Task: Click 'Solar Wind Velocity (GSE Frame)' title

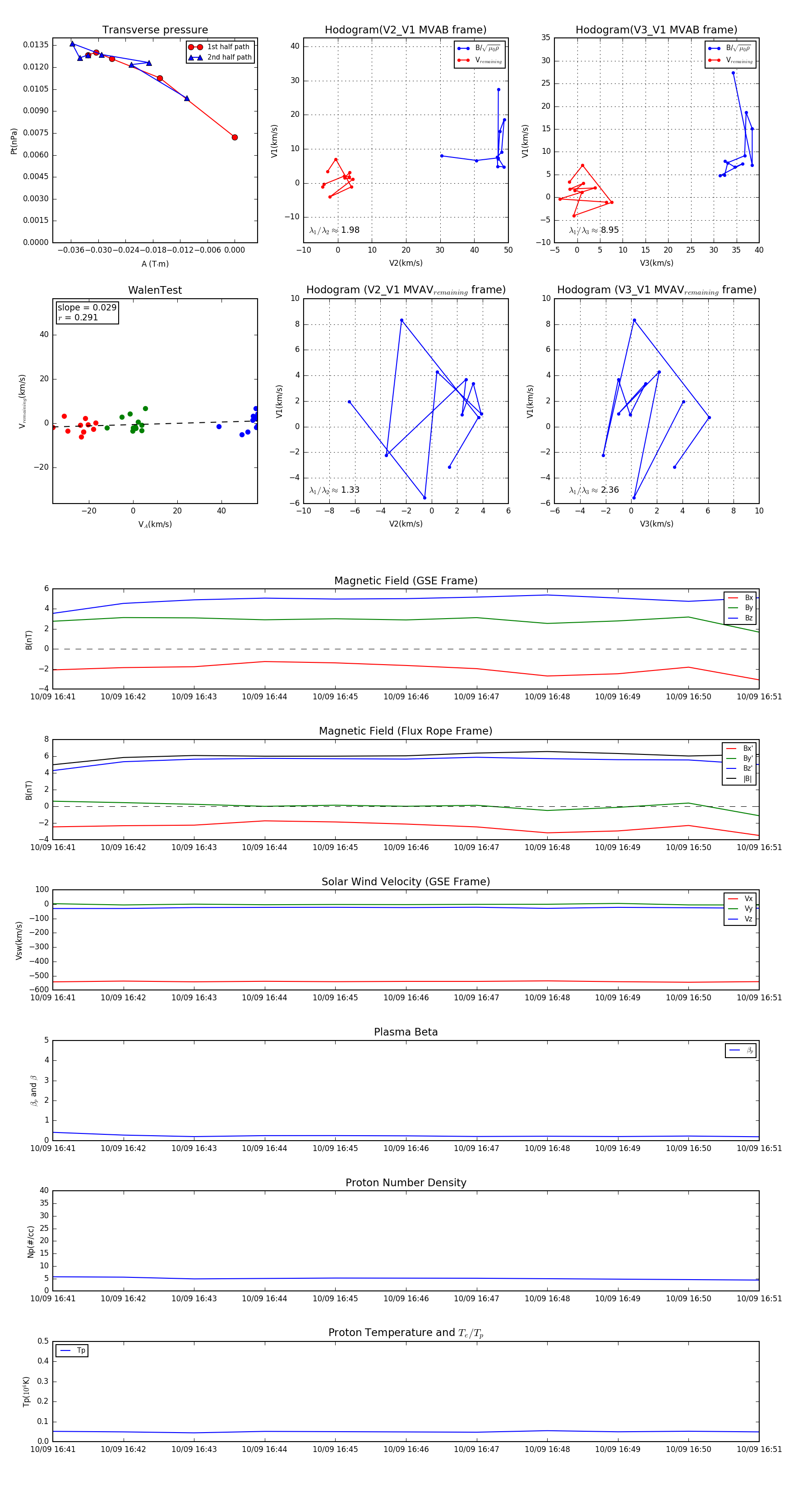Action: click(x=406, y=882)
